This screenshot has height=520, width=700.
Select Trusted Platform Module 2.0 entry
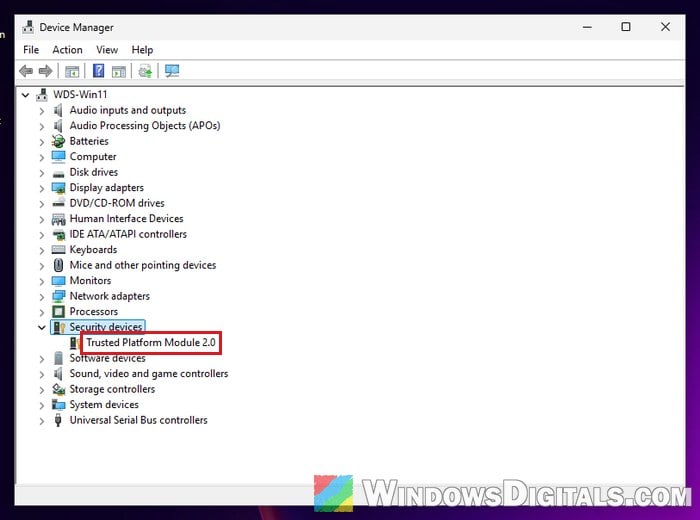(x=150, y=342)
